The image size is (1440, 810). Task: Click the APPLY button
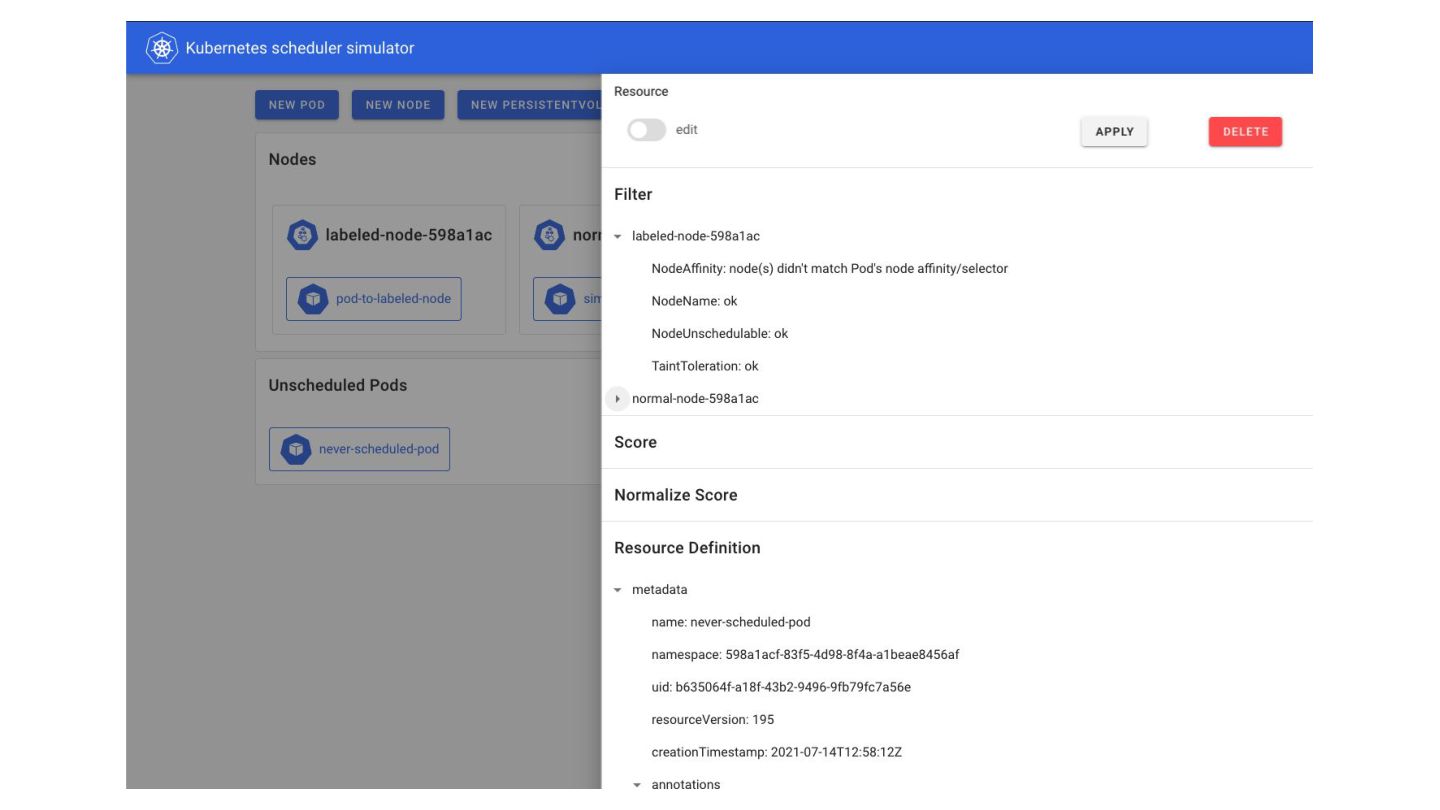[1114, 132]
